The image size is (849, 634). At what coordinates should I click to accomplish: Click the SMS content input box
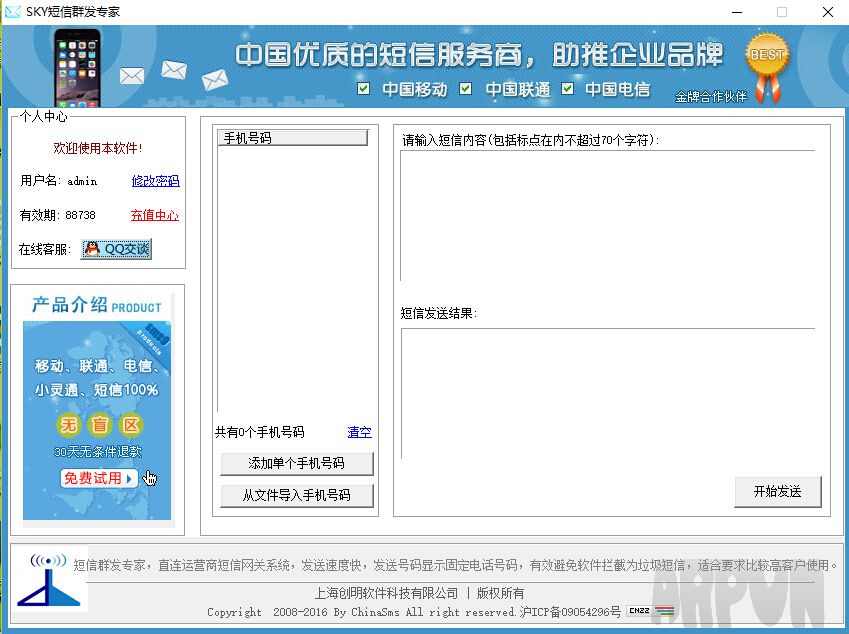pos(608,215)
